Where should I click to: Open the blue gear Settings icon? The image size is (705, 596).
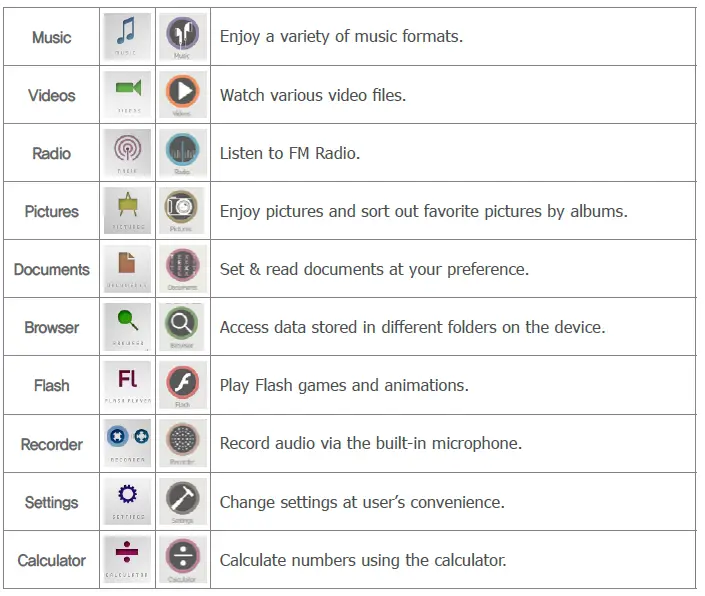[127, 501]
